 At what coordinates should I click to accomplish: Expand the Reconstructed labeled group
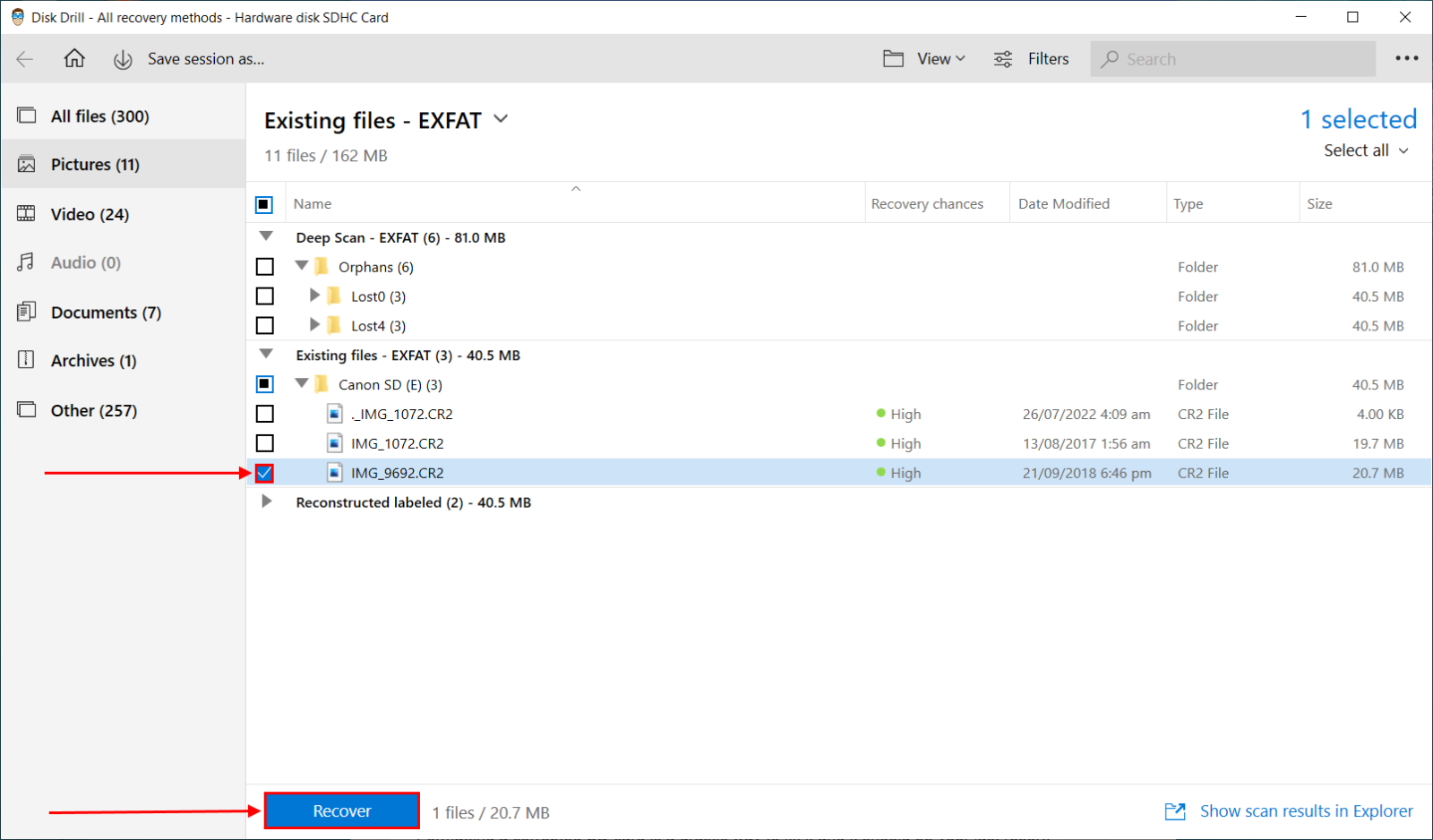point(266,501)
